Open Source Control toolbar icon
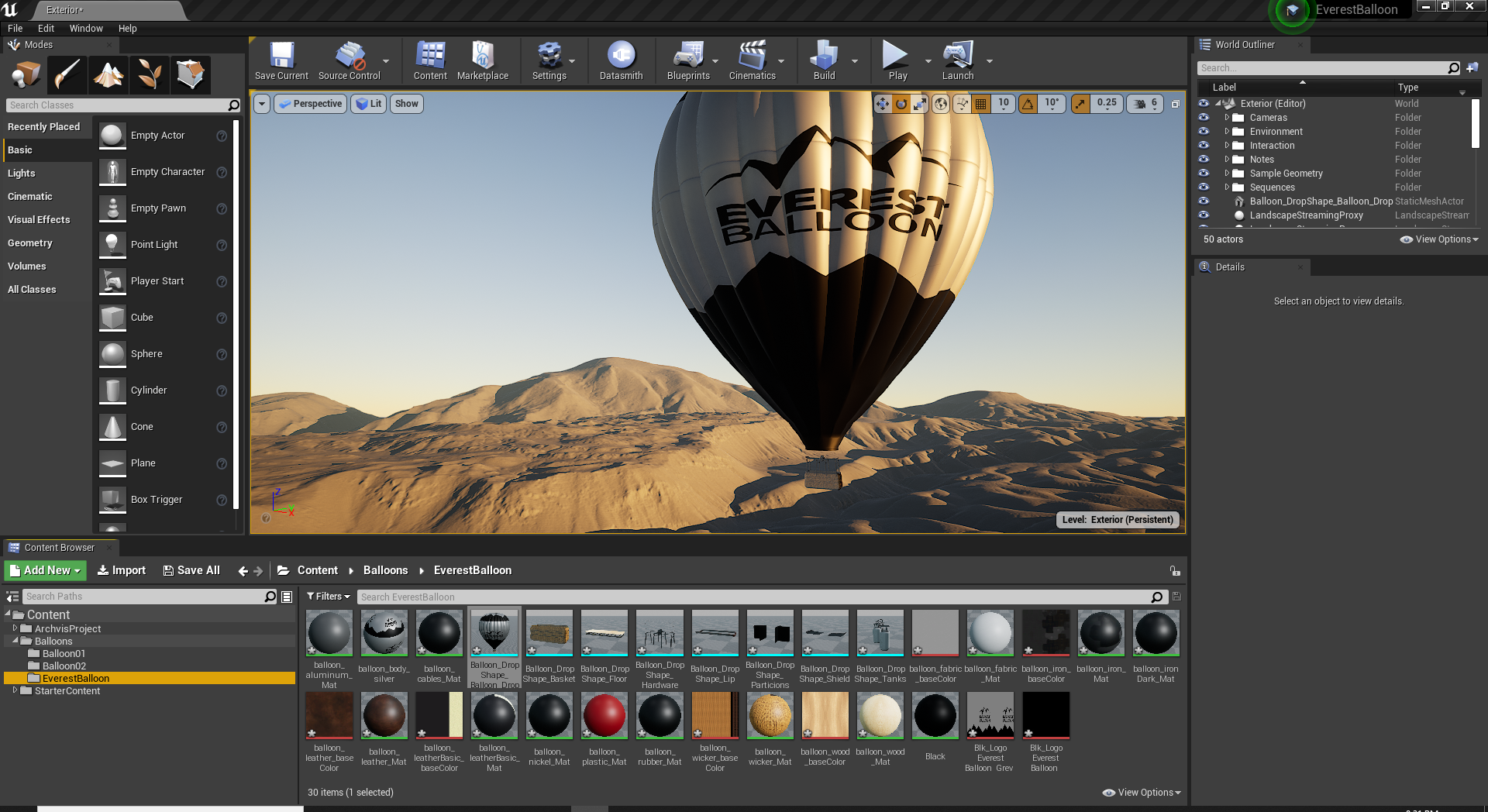The height and width of the screenshot is (812, 1488). (350, 60)
